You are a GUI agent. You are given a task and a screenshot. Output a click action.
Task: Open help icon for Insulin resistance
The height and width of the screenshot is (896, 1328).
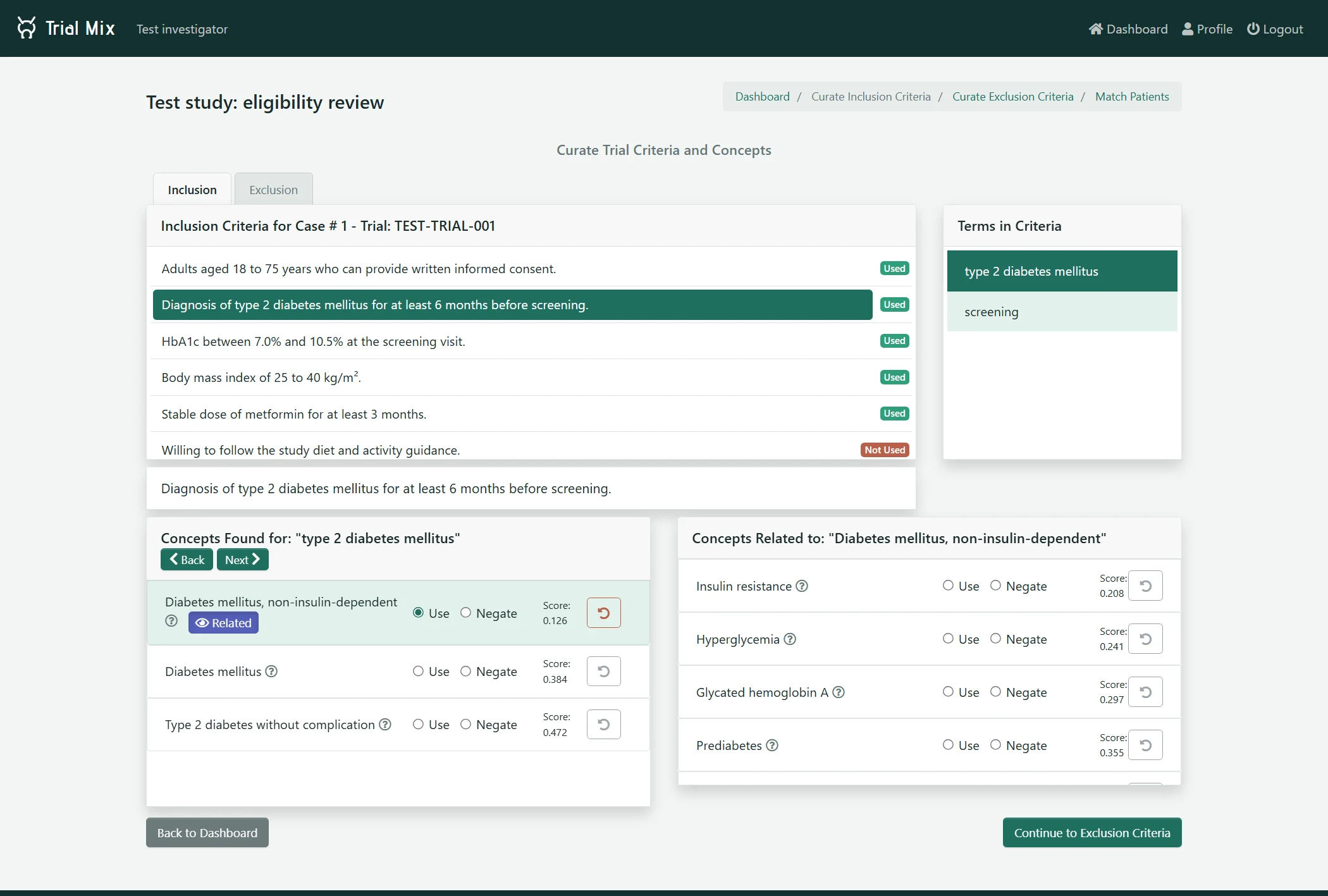[802, 586]
